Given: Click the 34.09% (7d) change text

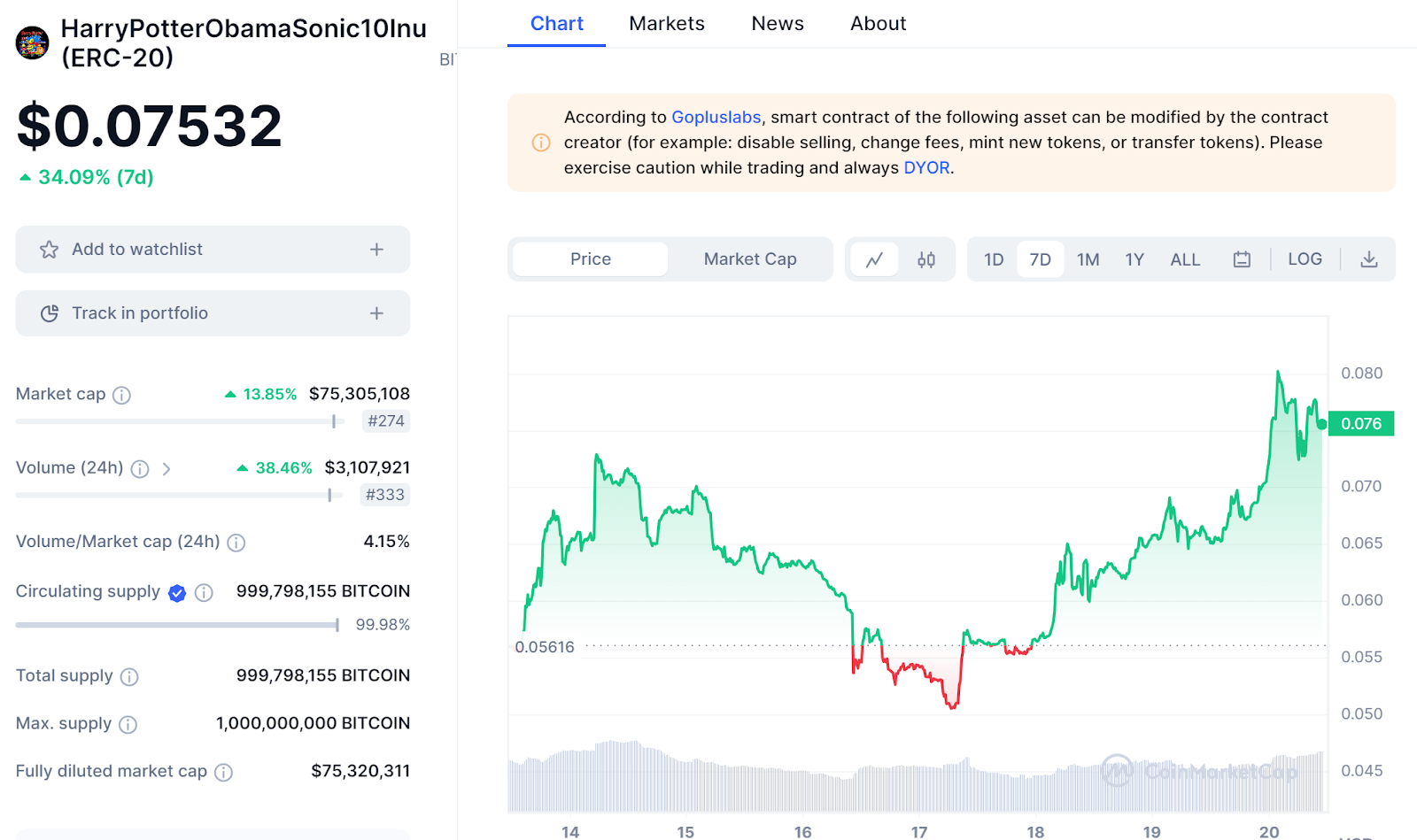Looking at the screenshot, I should pos(96,177).
